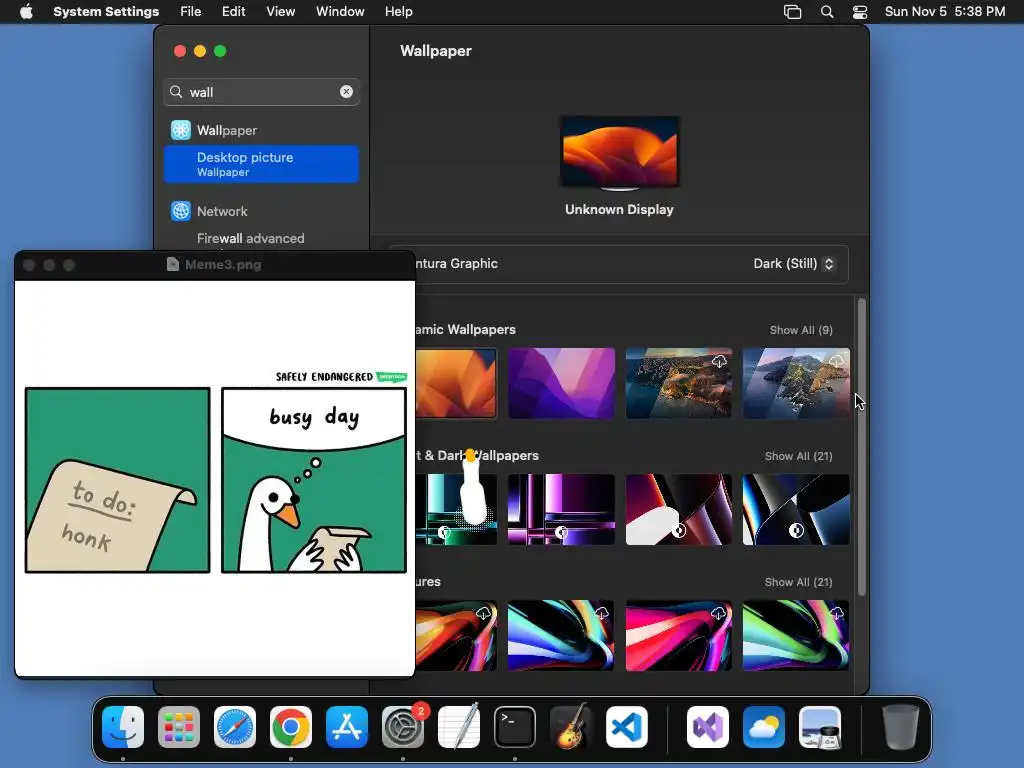Launch Safari from the Dock
Screen dimensions: 1024x768
click(x=235, y=727)
